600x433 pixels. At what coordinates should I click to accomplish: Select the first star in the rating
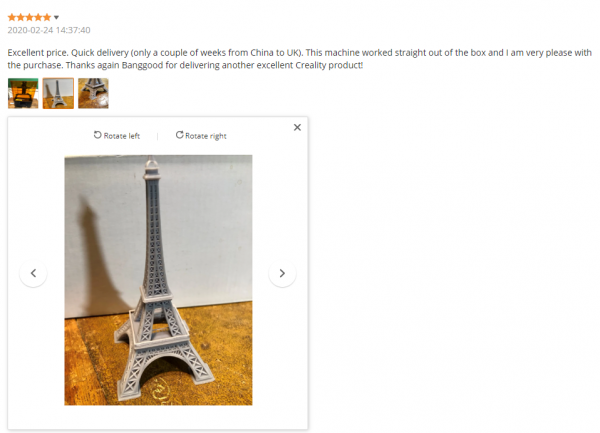coord(12,17)
